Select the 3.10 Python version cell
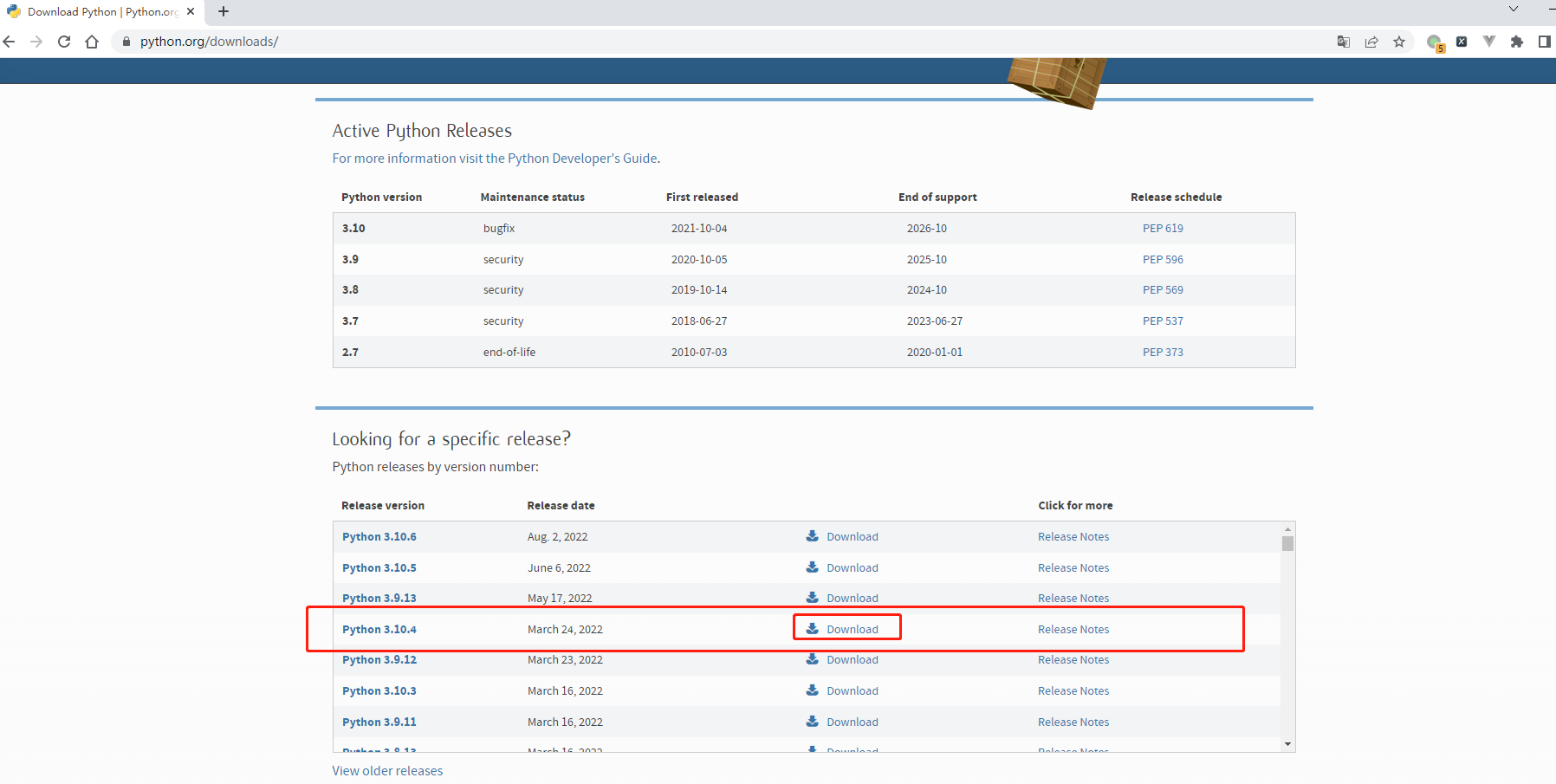 [x=353, y=229]
